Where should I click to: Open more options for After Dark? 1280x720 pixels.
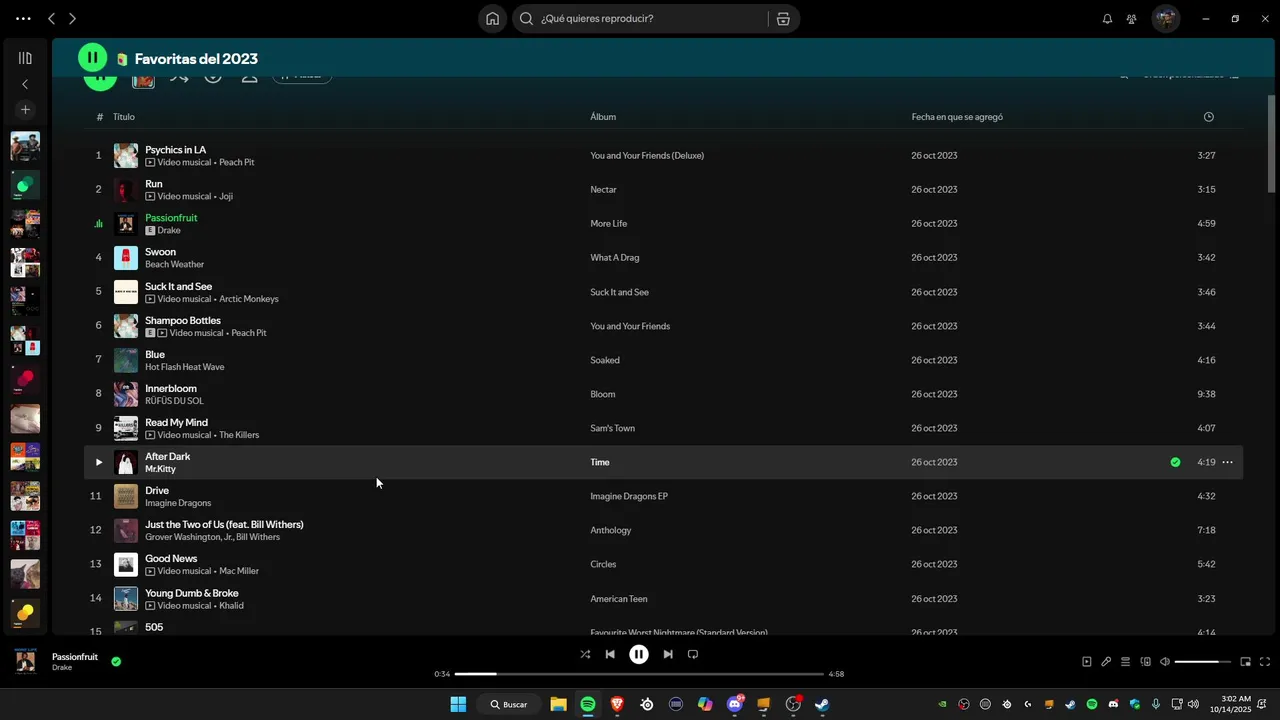point(1227,462)
